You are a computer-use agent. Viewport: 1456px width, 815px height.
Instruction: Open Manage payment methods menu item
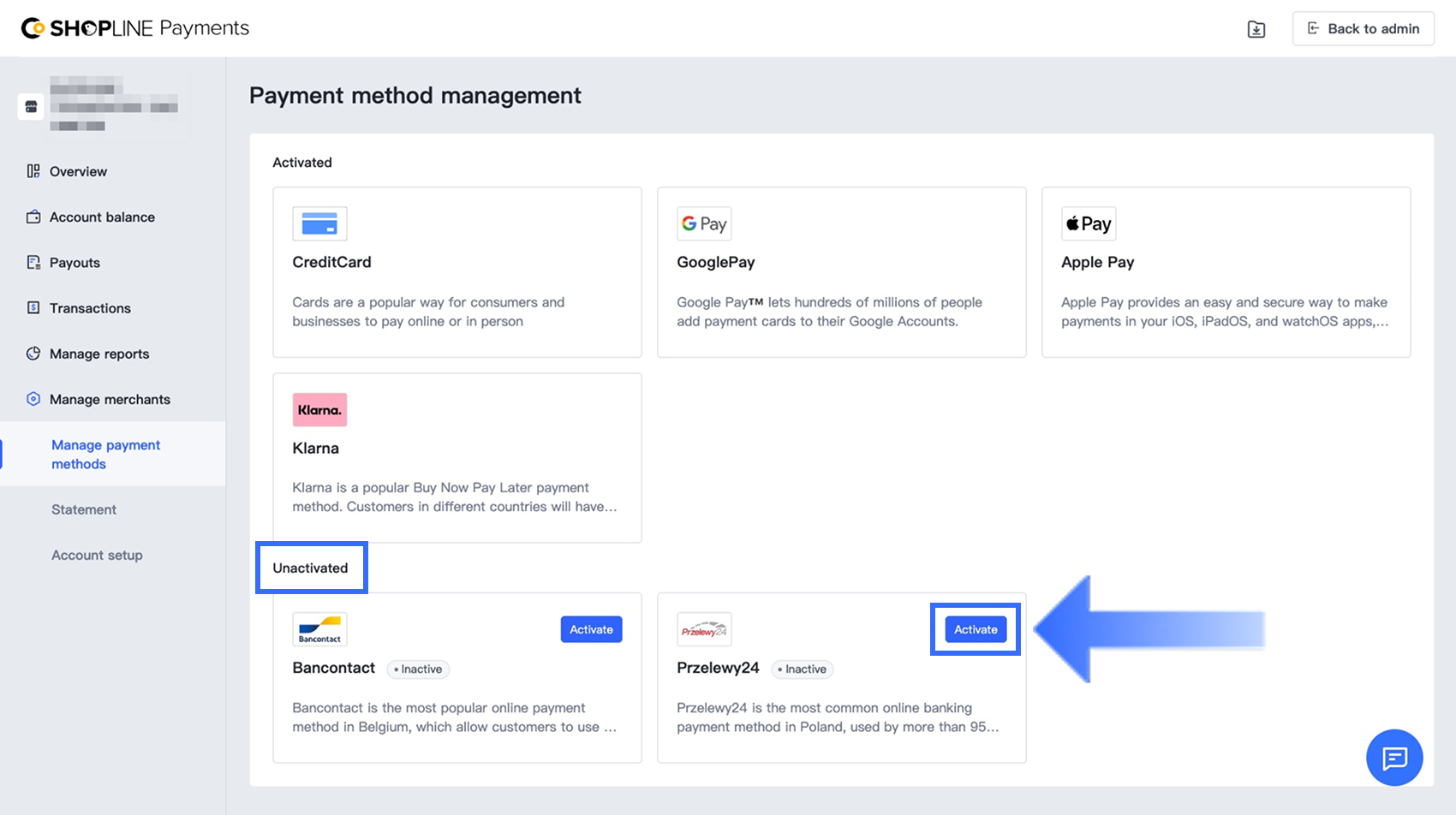point(105,455)
